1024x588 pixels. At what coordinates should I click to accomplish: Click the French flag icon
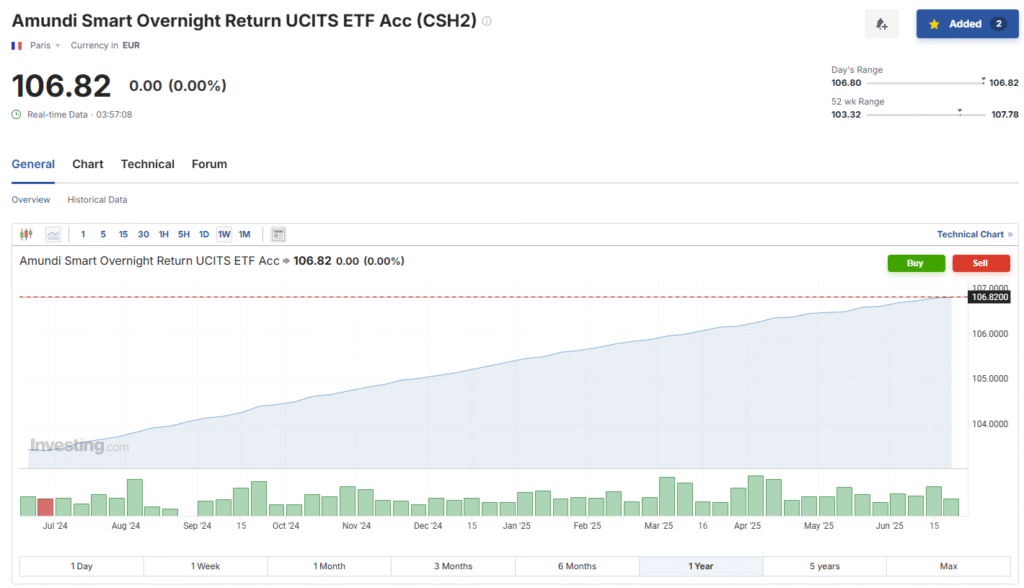14,45
